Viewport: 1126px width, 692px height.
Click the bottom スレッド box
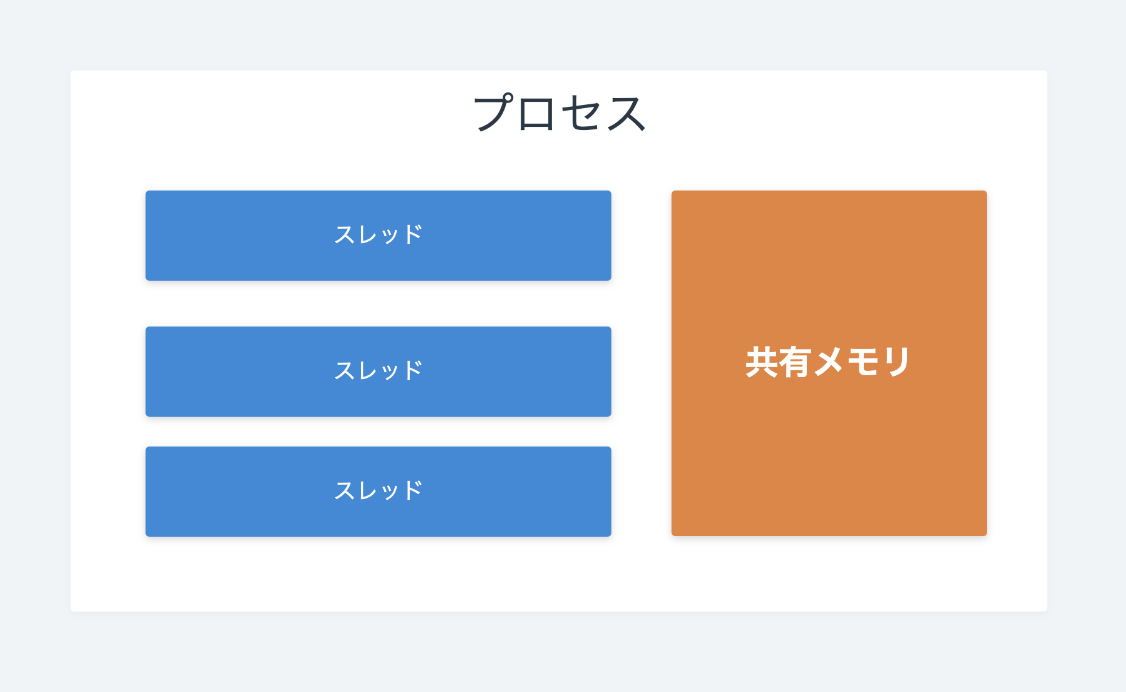(378, 492)
